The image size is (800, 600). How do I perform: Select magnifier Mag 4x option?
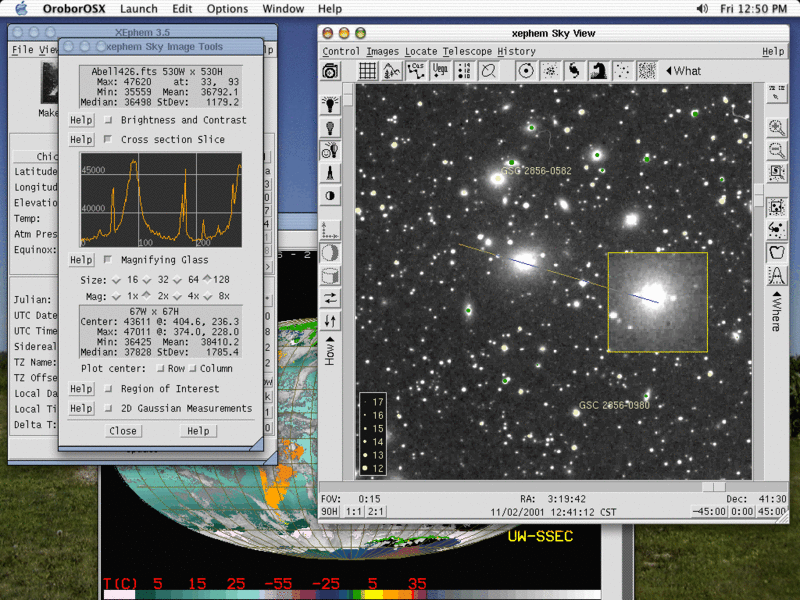click(177, 296)
